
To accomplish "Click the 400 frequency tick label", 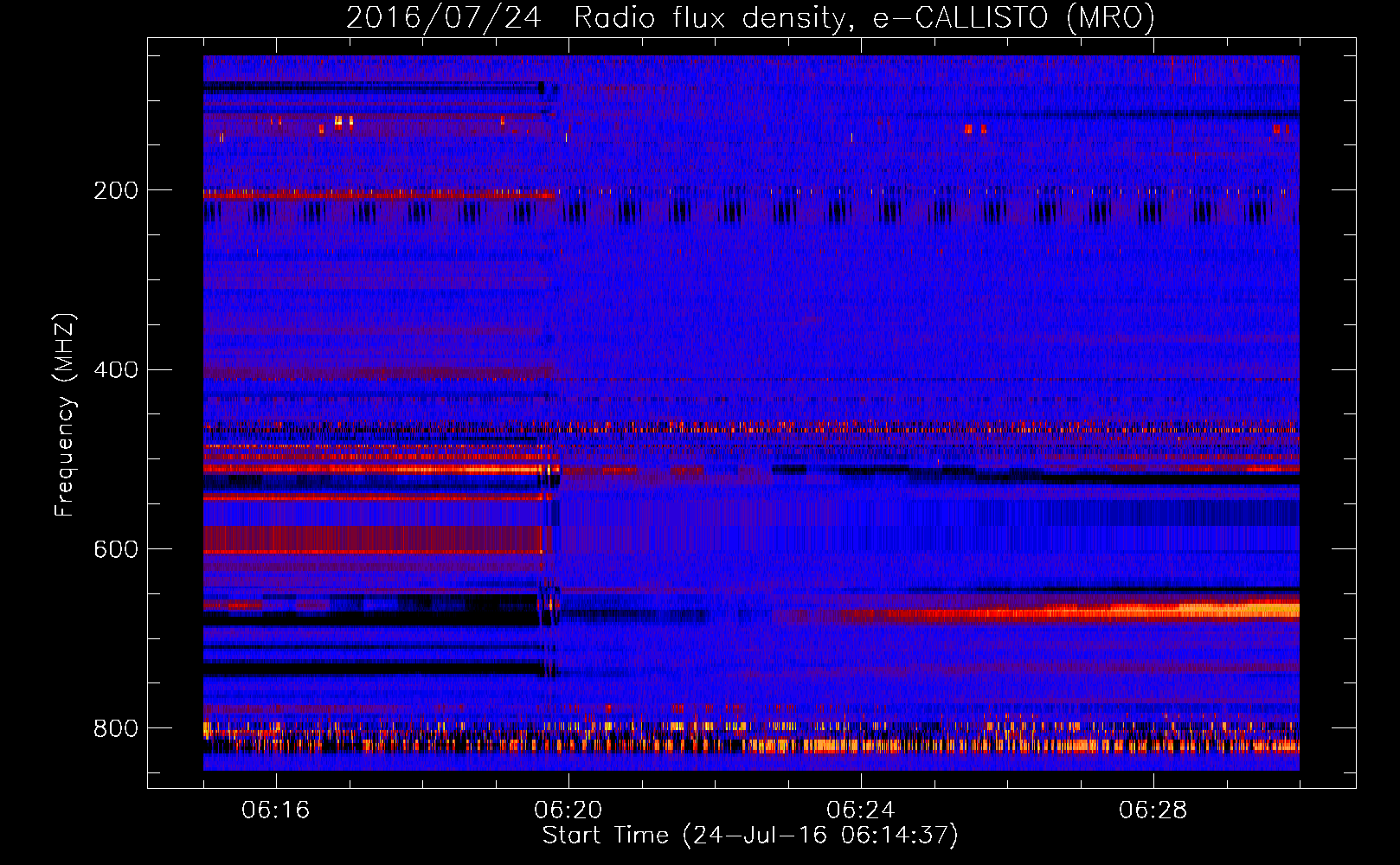I will pyautogui.click(x=116, y=370).
